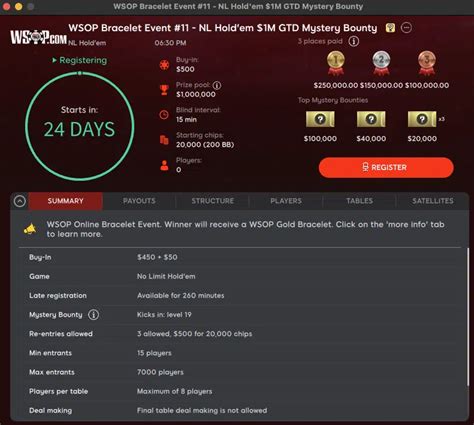This screenshot has height=425, width=474.
Task: Open the SATELLITES tab
Action: (433, 201)
